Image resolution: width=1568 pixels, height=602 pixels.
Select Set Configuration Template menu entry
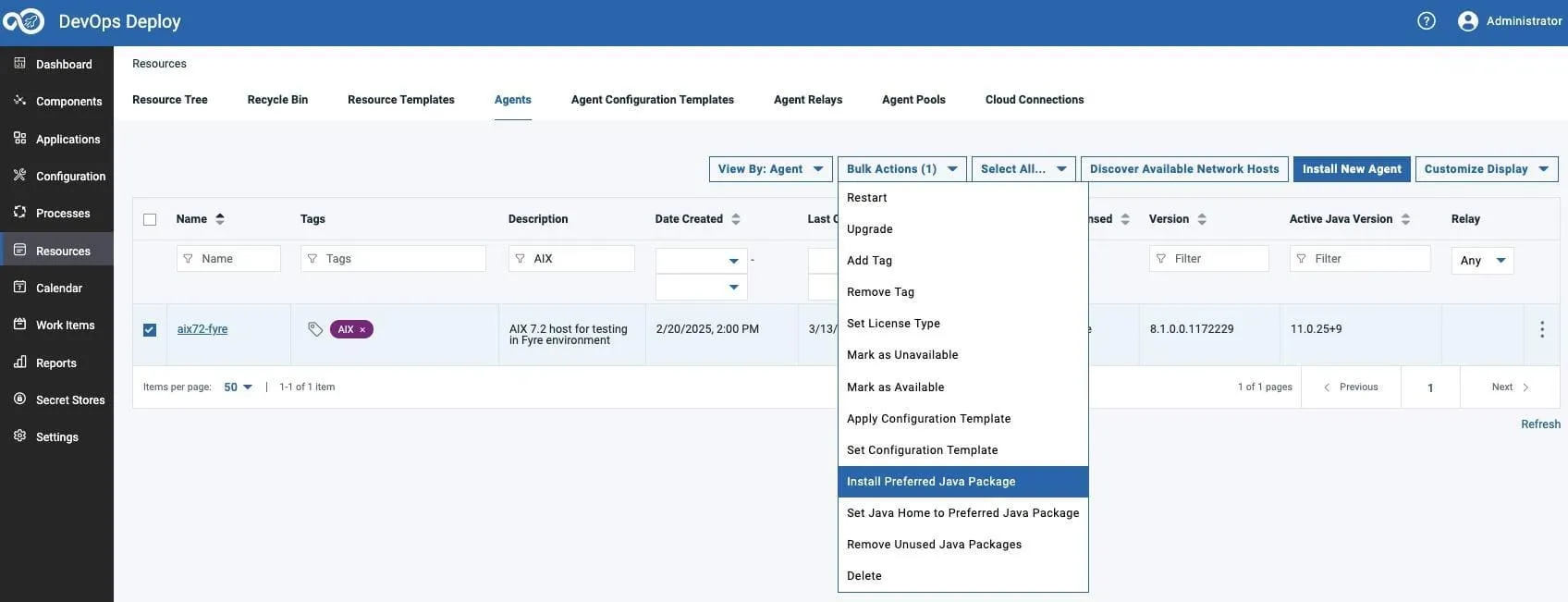[x=962, y=450]
